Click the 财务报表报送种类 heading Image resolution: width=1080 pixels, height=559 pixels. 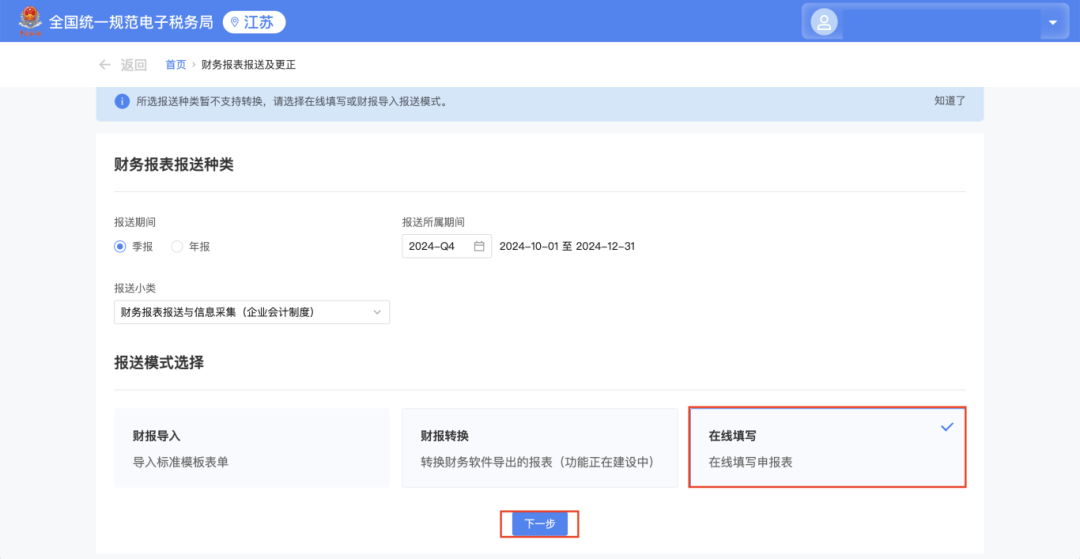tap(174, 165)
